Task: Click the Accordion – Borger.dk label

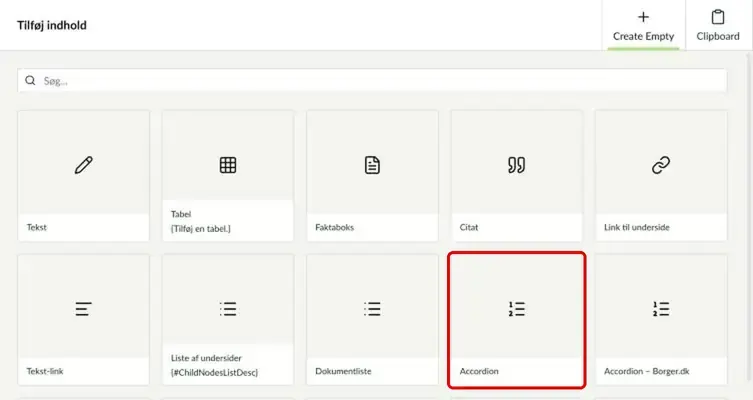Action: pos(647,371)
